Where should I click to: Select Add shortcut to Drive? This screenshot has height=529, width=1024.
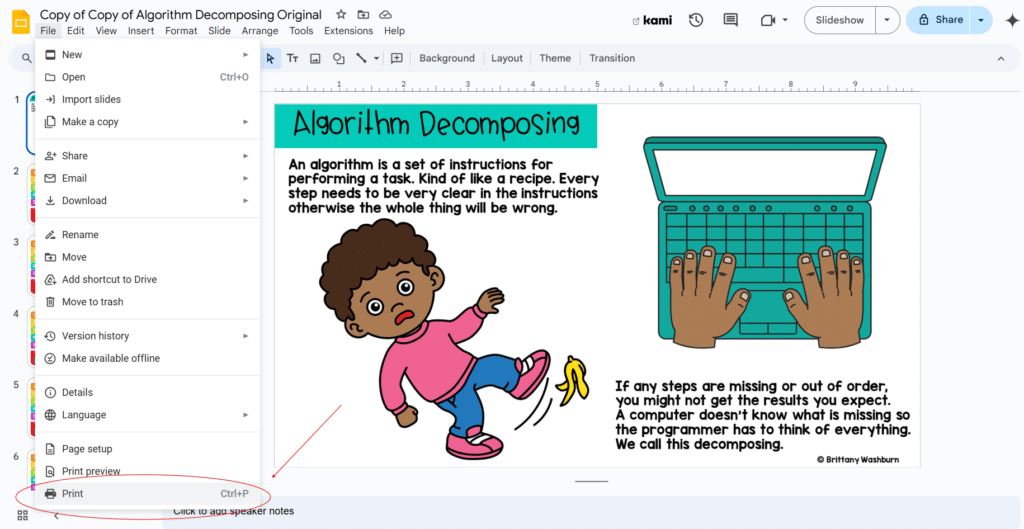tap(148, 280)
